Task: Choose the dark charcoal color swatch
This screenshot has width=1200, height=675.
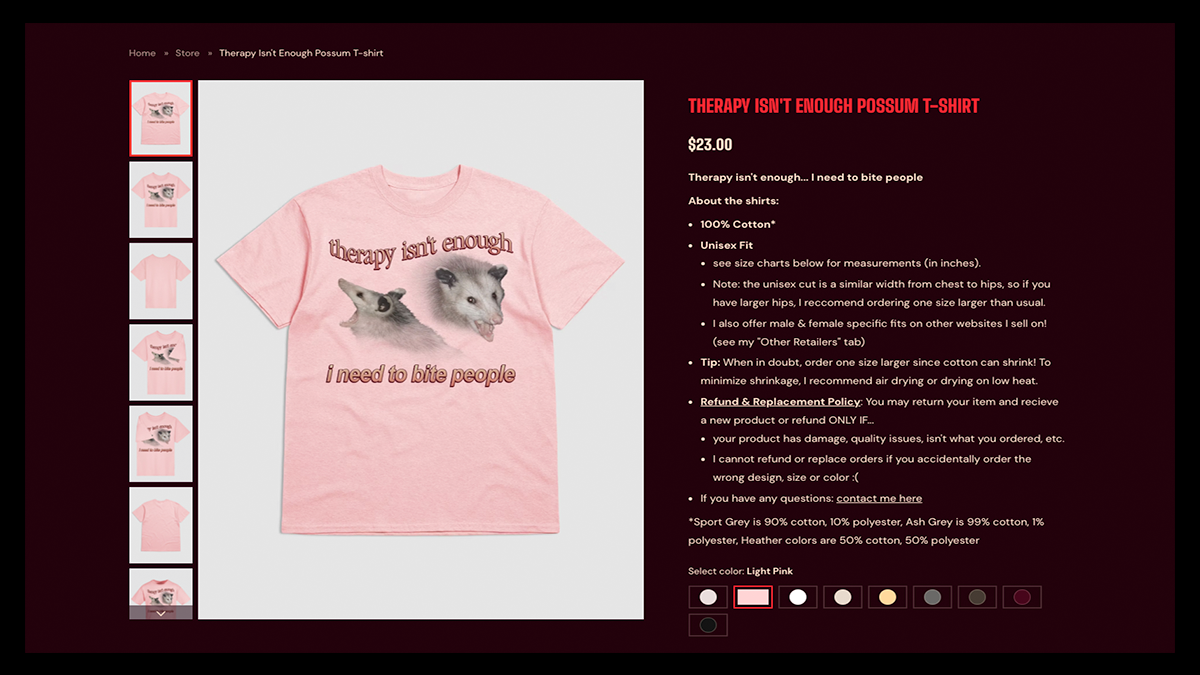Action: pos(977,597)
